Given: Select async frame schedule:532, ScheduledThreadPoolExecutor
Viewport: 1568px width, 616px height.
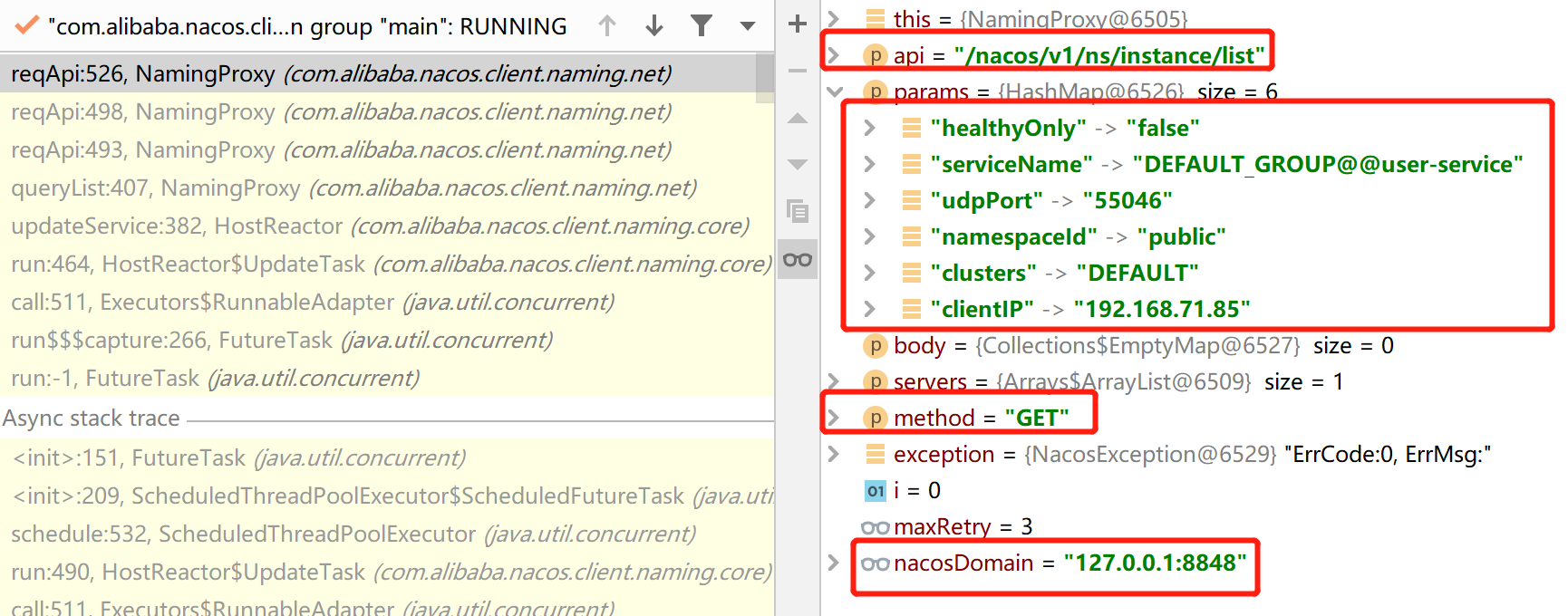Looking at the screenshot, I should [387, 534].
